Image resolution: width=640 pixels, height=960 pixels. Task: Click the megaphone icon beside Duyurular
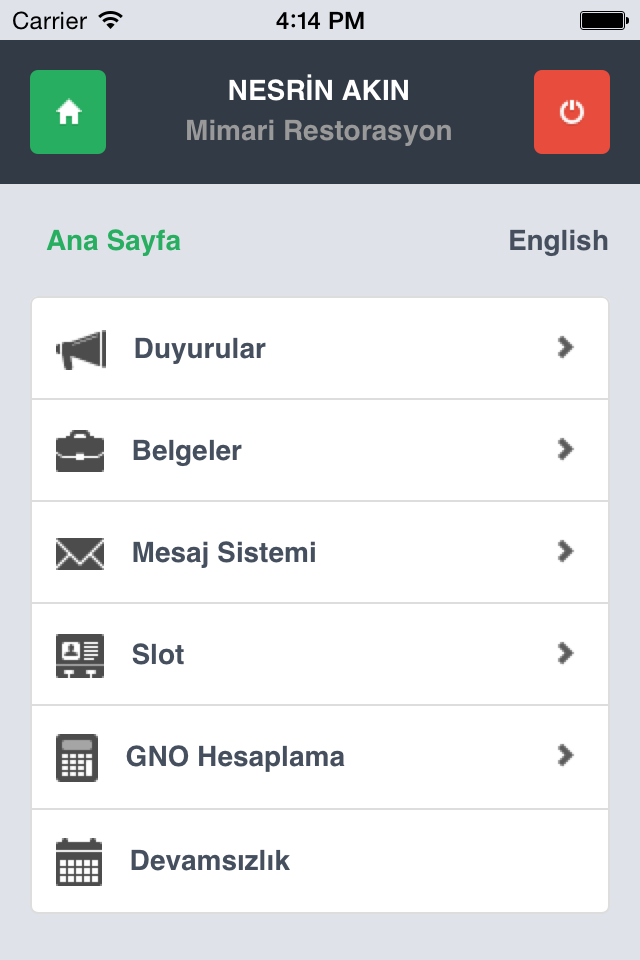coord(81,350)
